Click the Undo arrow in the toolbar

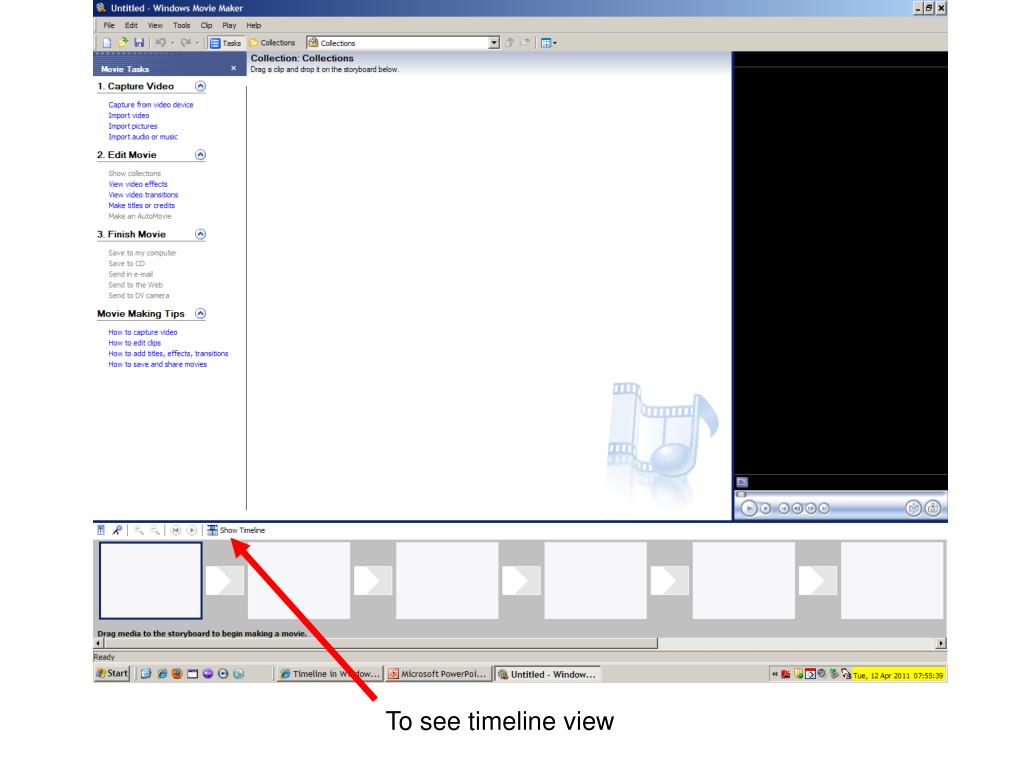click(x=161, y=42)
